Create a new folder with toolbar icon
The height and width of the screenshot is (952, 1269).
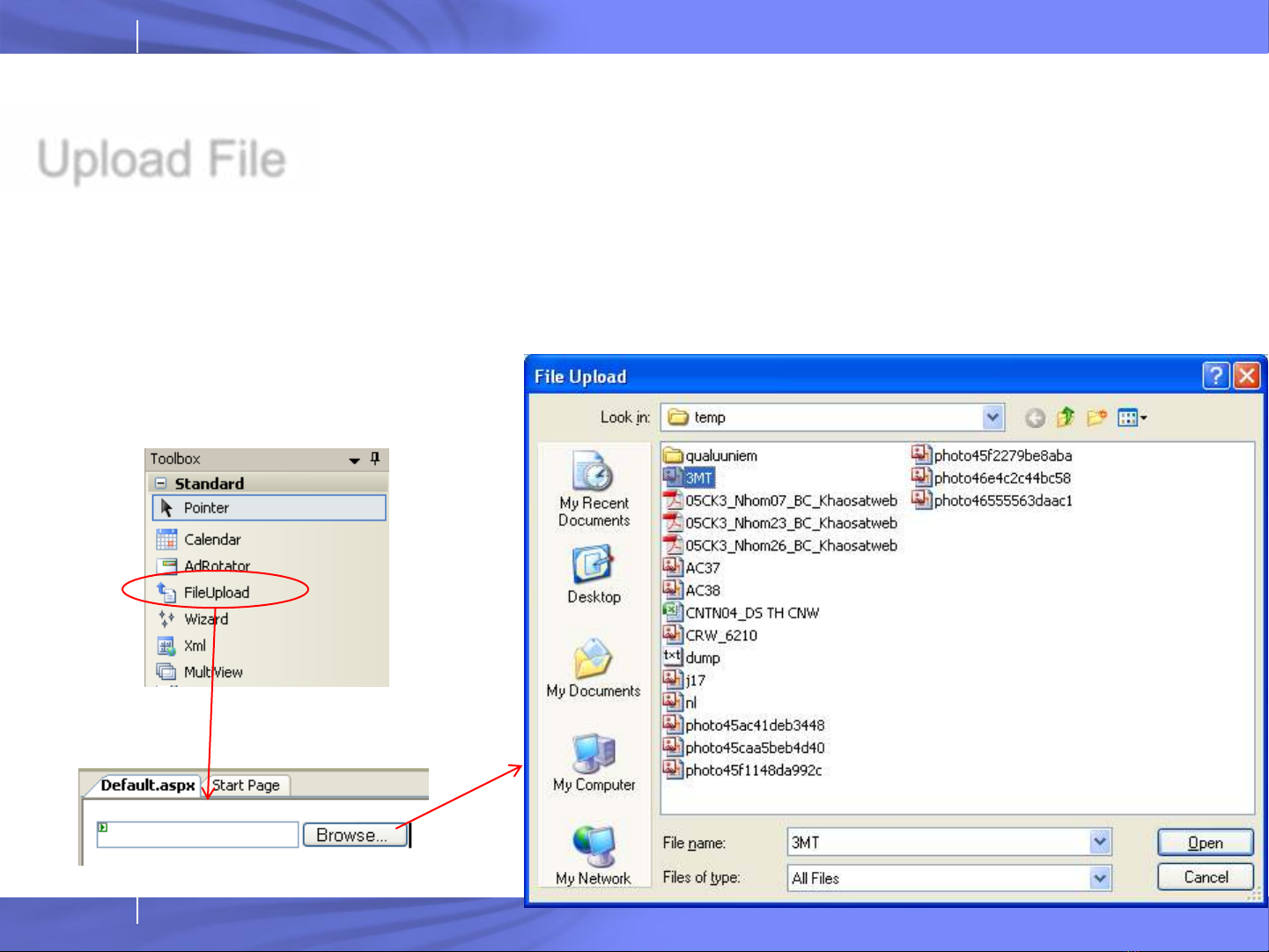coord(1096,417)
